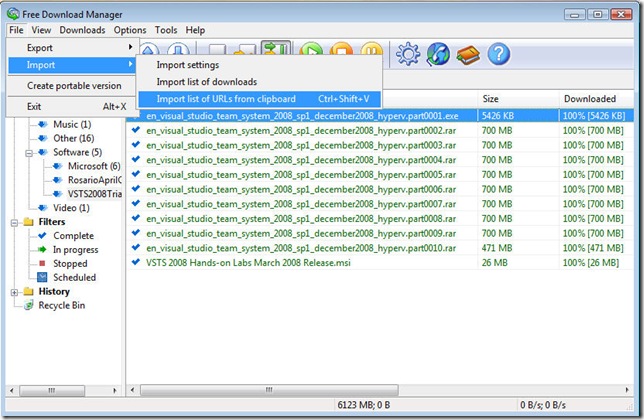Screen dimensions: 644x420
Task: Expand the History tree node
Action: [x=14, y=293]
